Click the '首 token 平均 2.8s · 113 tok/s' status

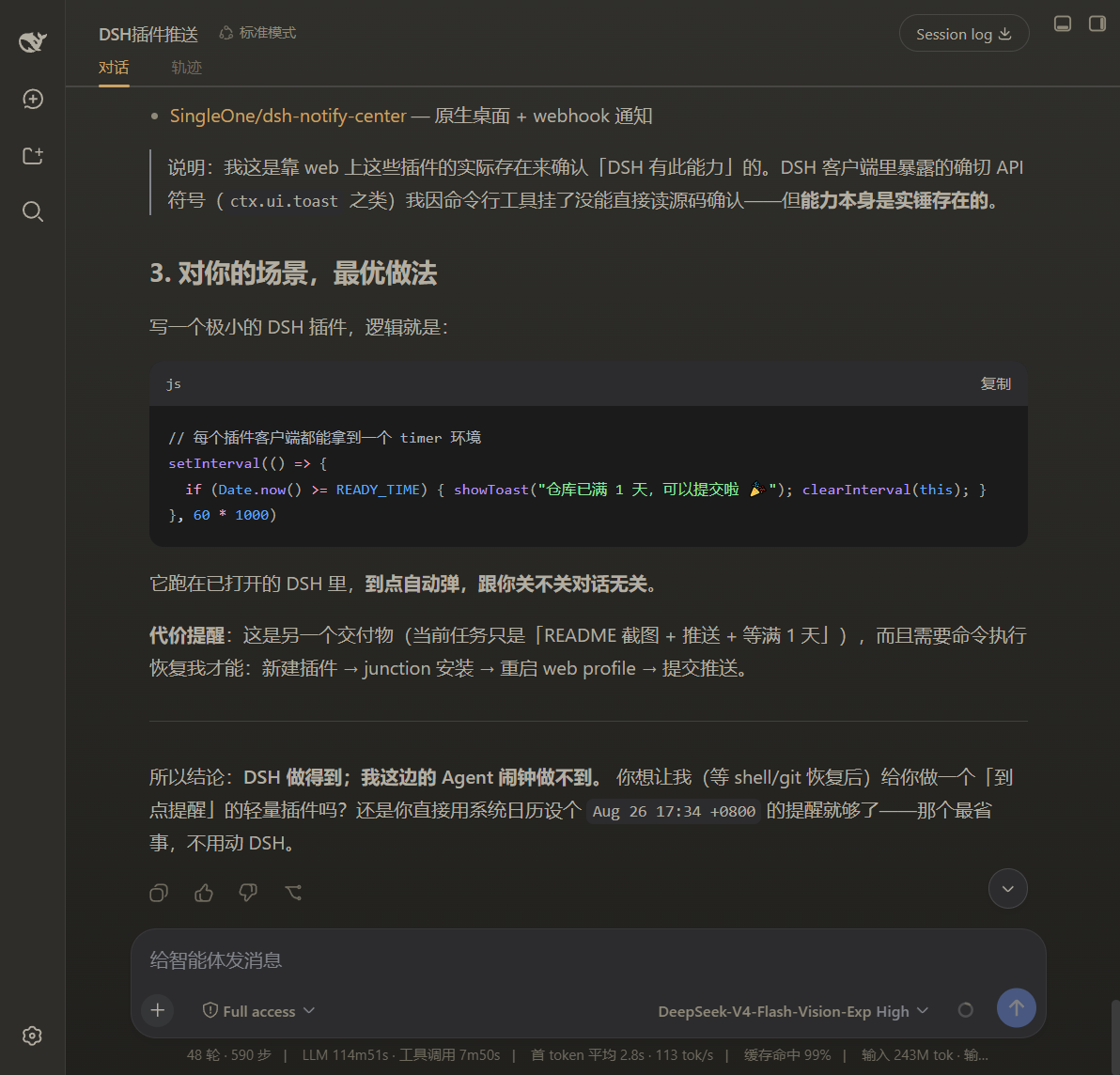[x=621, y=1055]
